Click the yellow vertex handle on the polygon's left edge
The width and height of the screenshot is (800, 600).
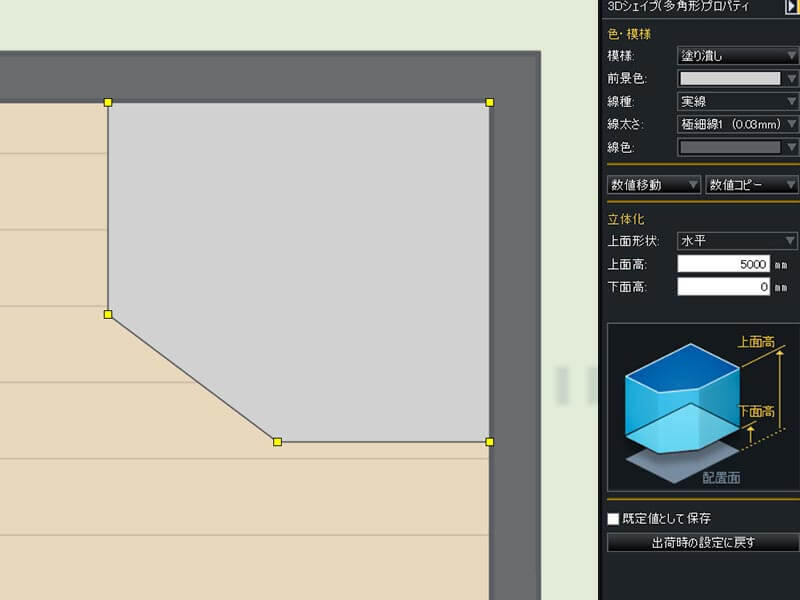[x=108, y=314]
